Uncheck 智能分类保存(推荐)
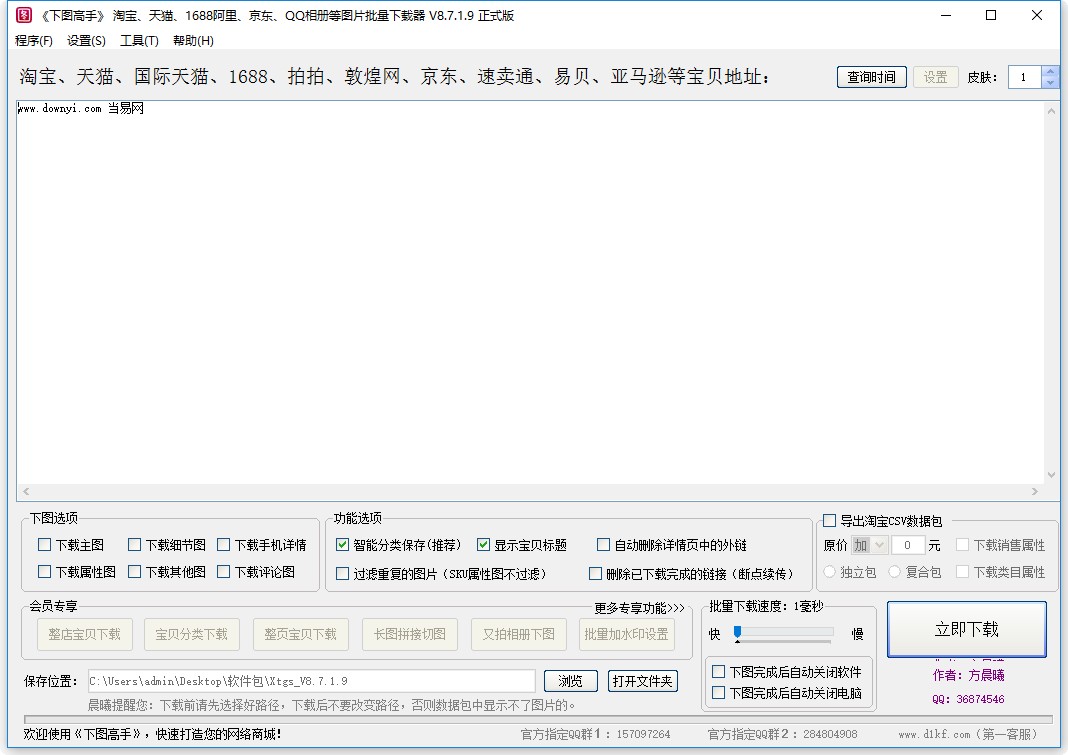This screenshot has width=1068, height=755. [343, 545]
